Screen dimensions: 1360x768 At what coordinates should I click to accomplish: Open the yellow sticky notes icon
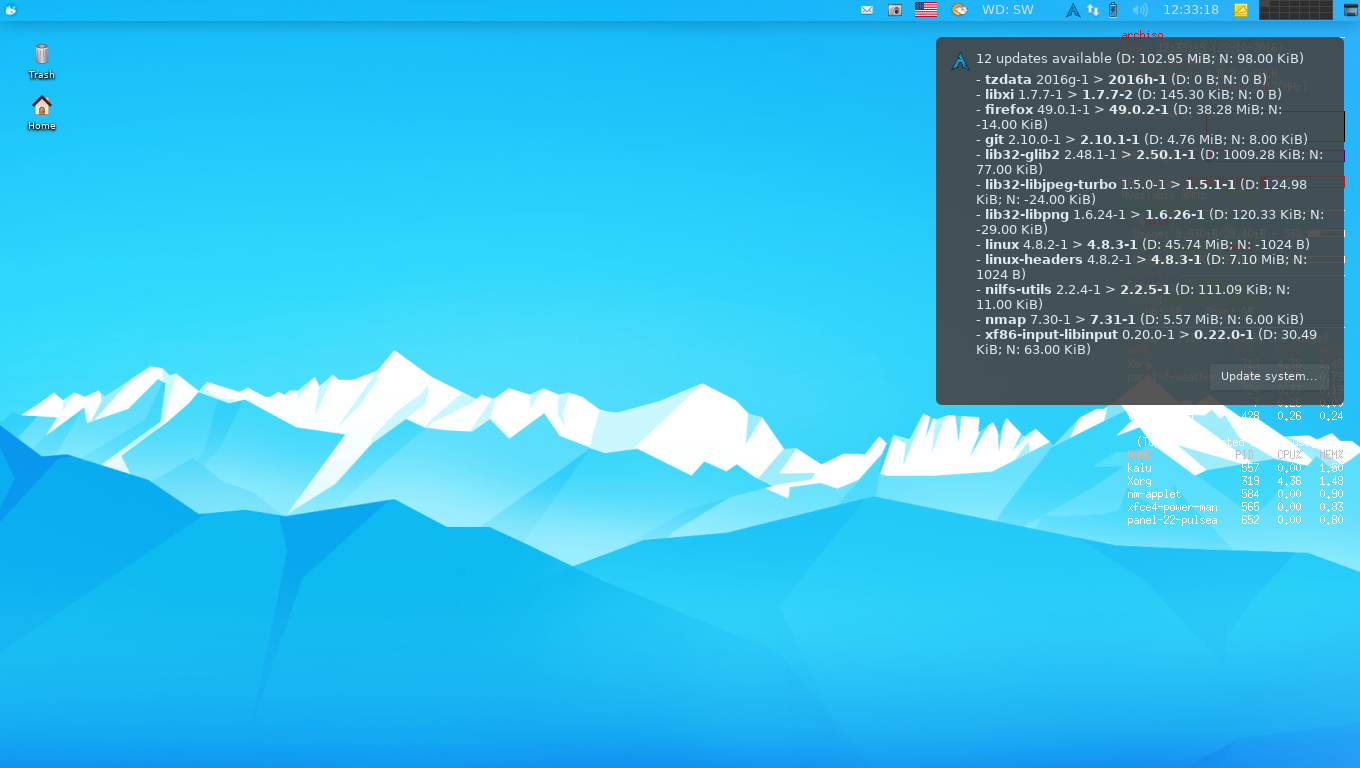(1241, 10)
